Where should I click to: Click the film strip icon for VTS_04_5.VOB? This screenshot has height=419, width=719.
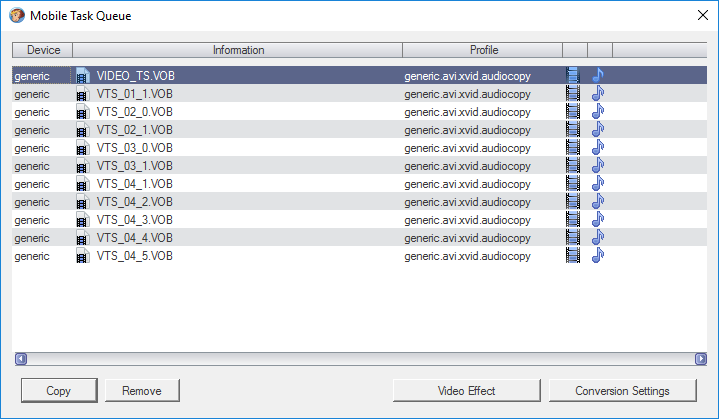pos(573,255)
